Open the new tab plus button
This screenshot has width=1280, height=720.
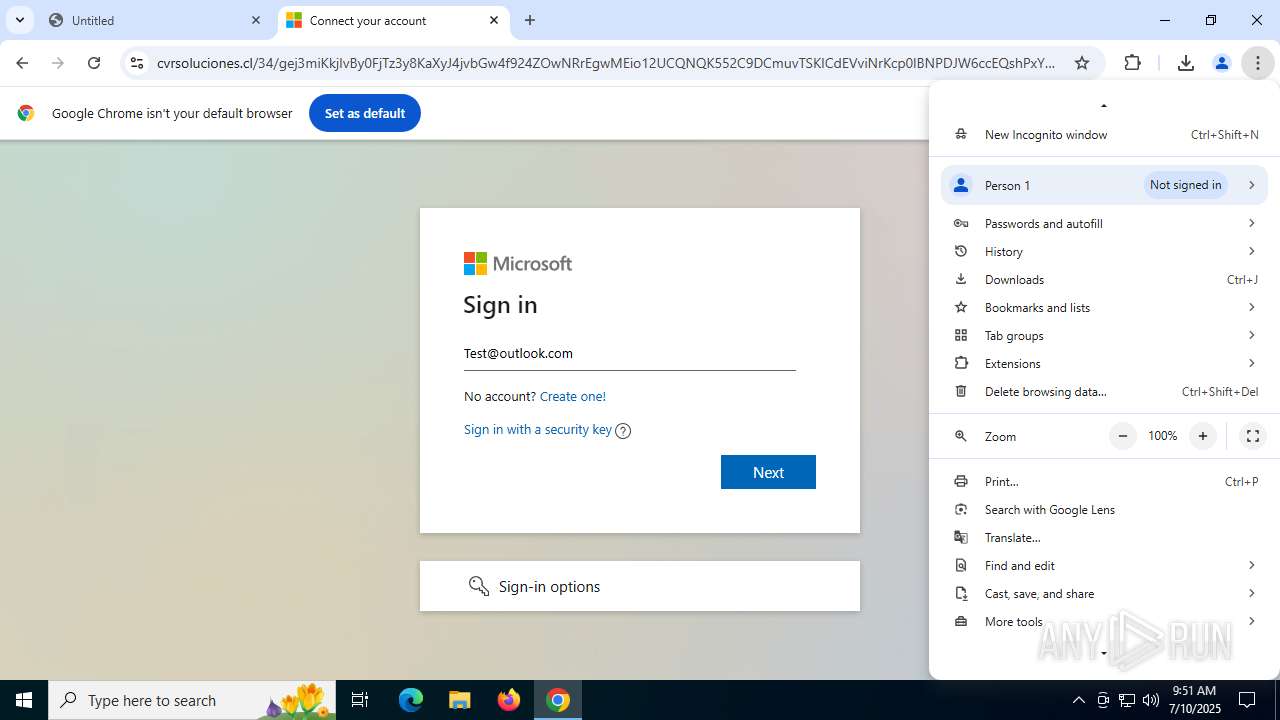pos(530,20)
